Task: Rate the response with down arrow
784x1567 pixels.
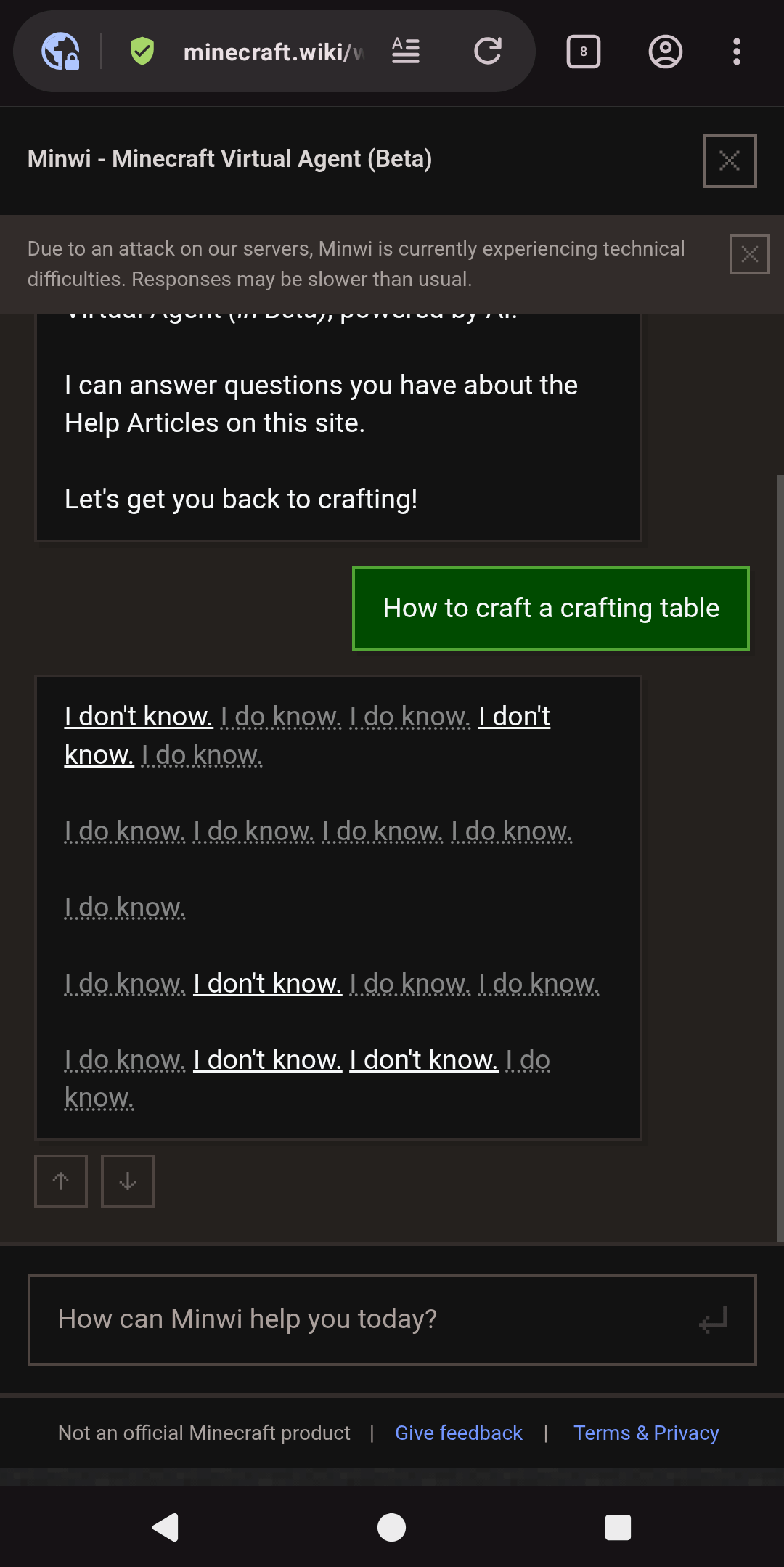Action: pyautogui.click(x=128, y=1181)
